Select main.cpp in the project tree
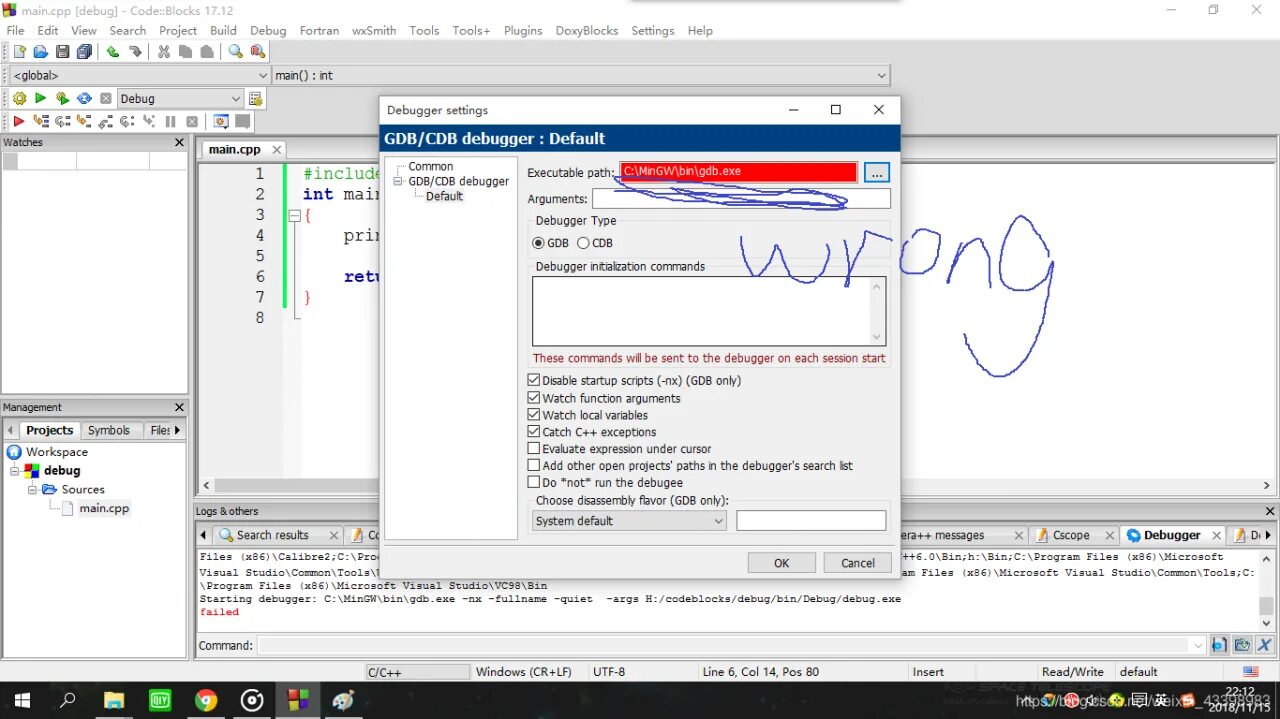Screen dimensions: 1280x719 click(104, 508)
